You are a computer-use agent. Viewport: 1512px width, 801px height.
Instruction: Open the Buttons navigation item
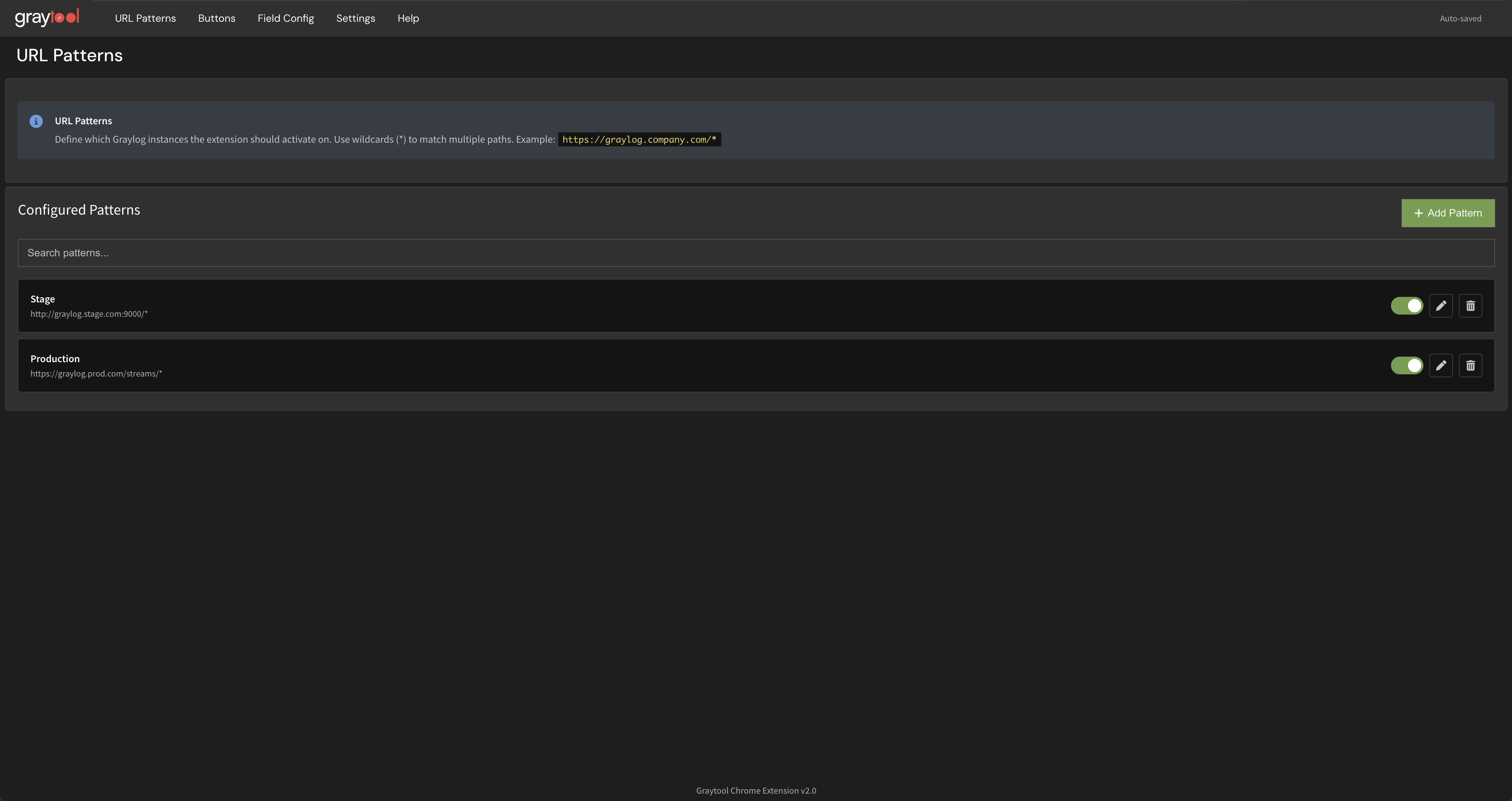(x=216, y=18)
